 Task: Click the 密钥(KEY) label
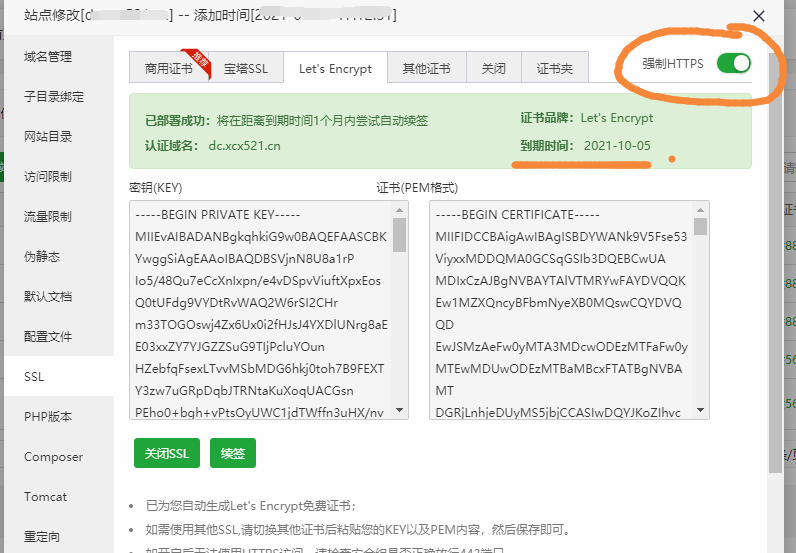[155, 188]
